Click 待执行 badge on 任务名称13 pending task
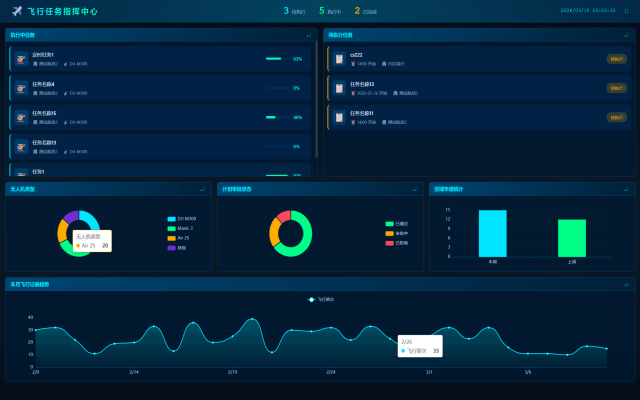Viewport: 640px width, 400px height. pyautogui.click(x=616, y=88)
